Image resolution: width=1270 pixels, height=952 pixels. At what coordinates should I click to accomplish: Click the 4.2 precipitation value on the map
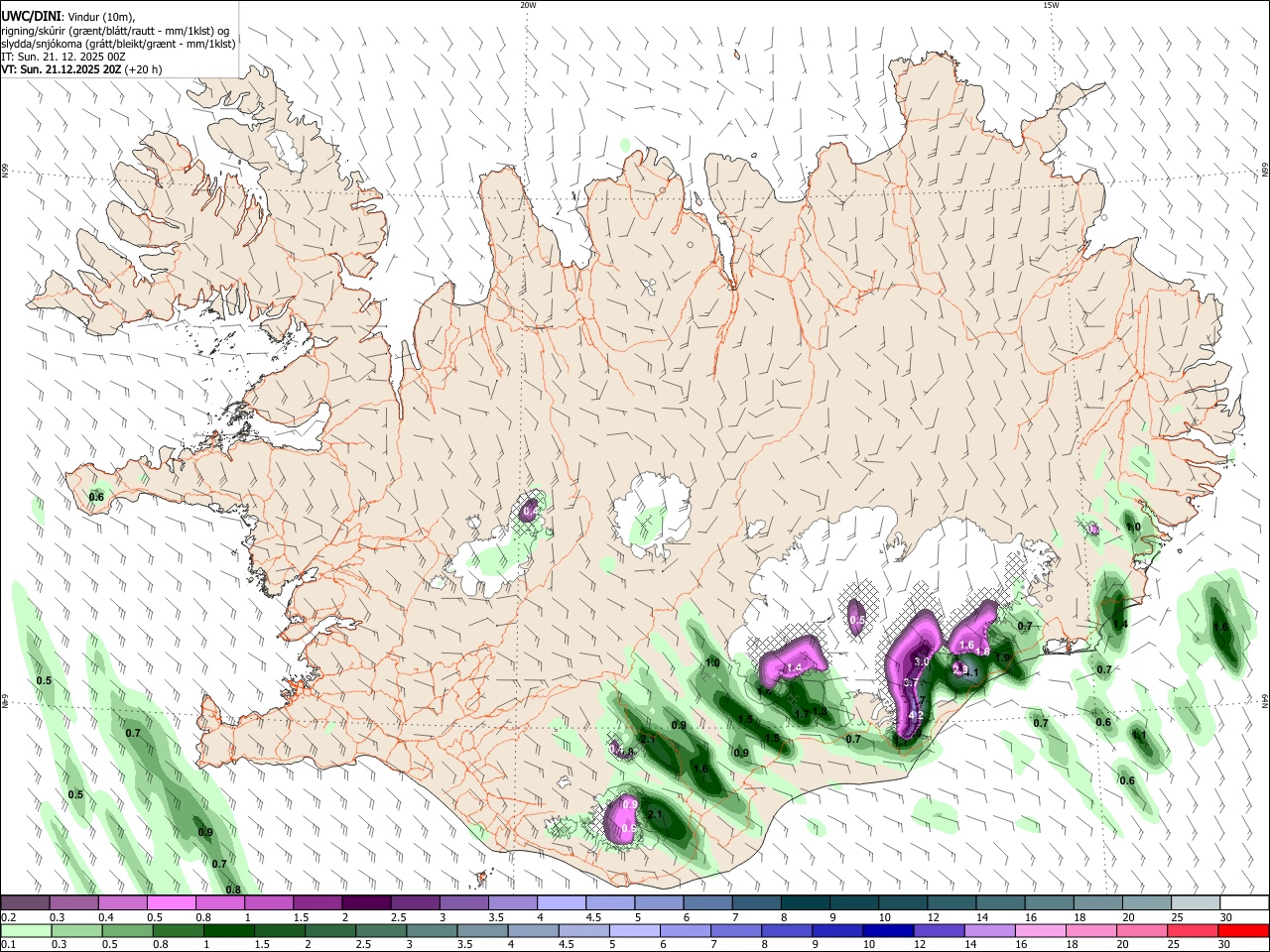click(917, 716)
